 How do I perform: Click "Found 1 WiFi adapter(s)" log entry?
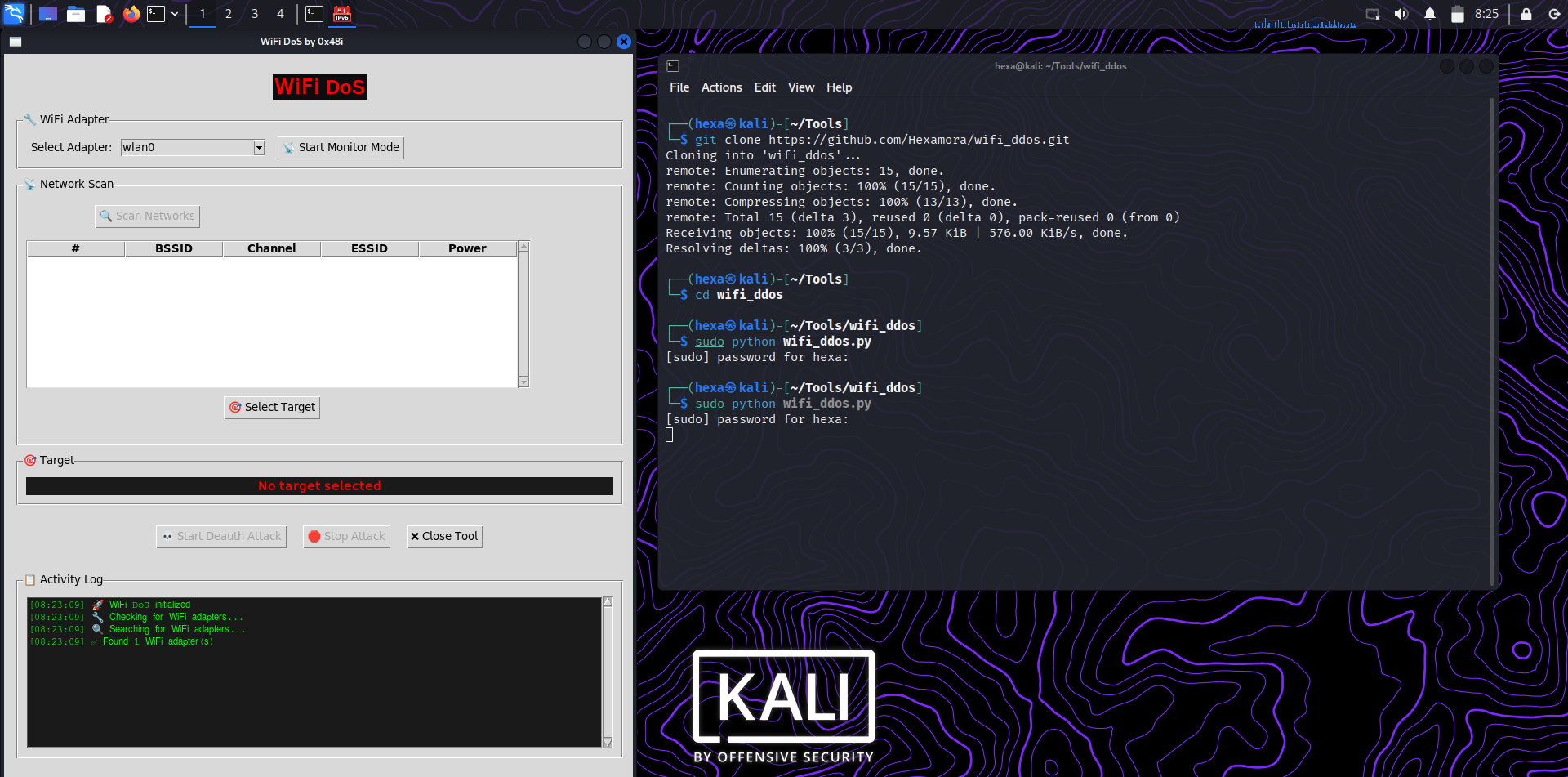[122, 642]
